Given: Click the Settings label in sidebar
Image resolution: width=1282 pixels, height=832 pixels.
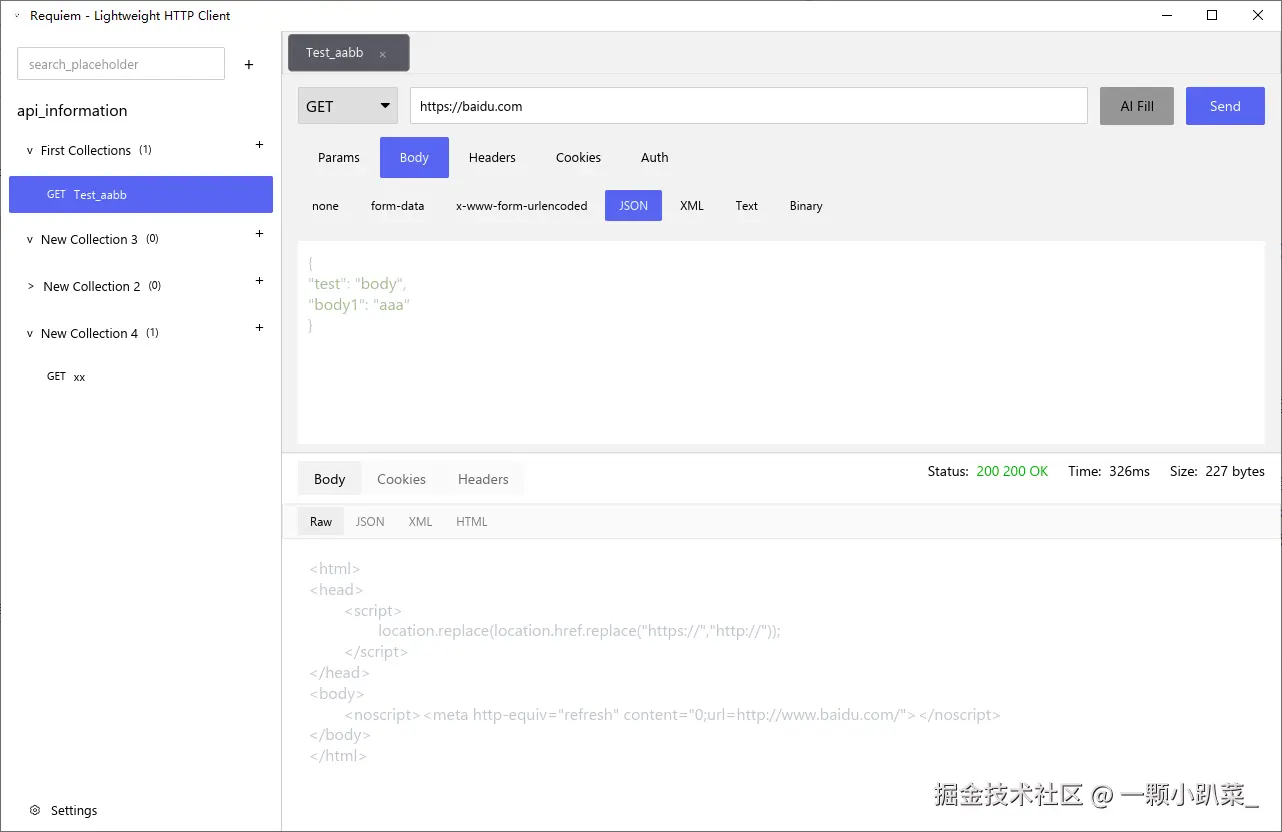Looking at the screenshot, I should (74, 810).
